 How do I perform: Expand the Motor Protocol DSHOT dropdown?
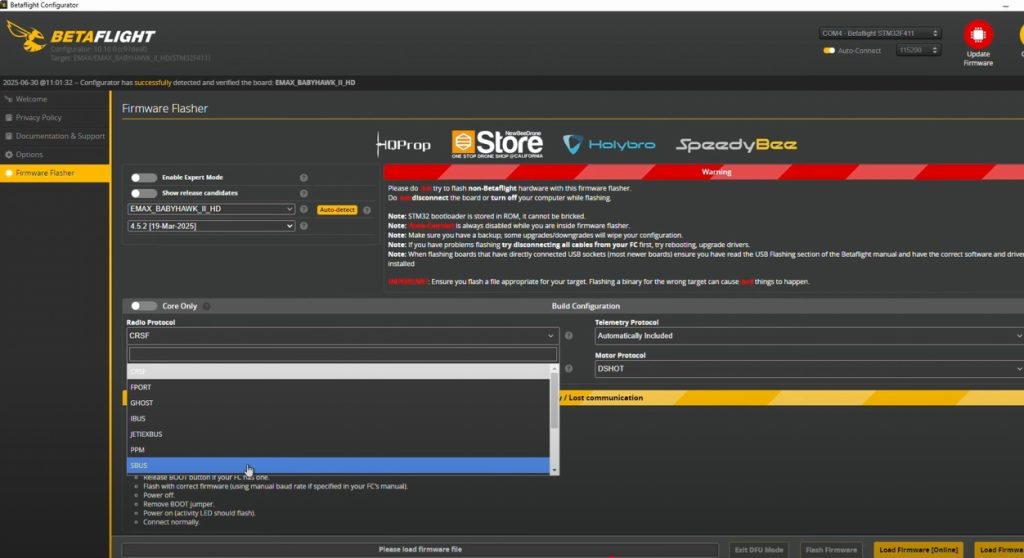[x=809, y=369]
